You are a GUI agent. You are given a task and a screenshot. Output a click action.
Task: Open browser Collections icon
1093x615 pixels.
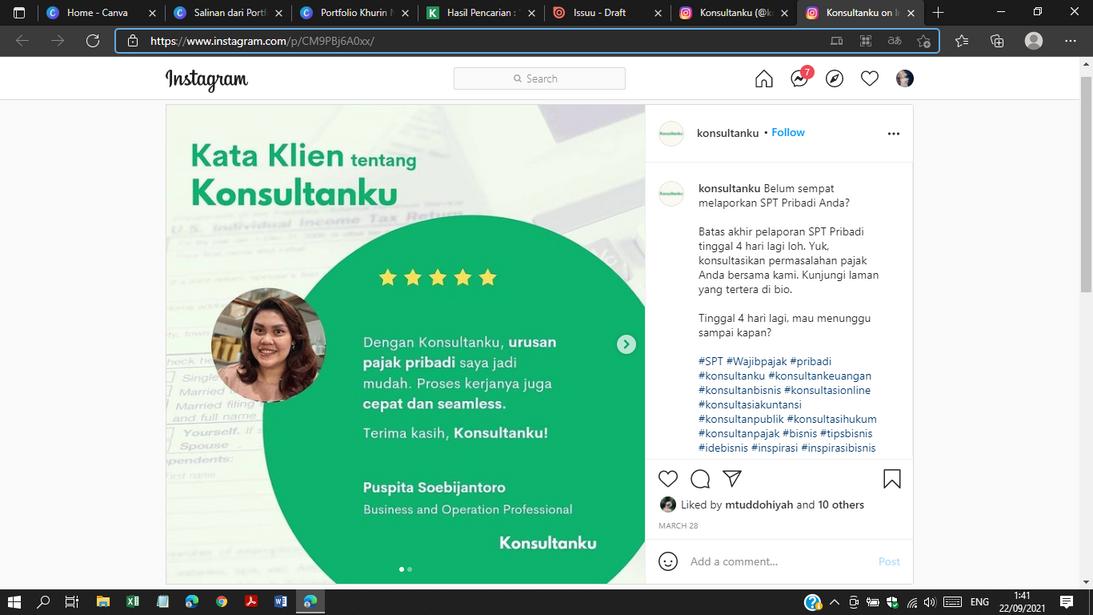(x=997, y=41)
